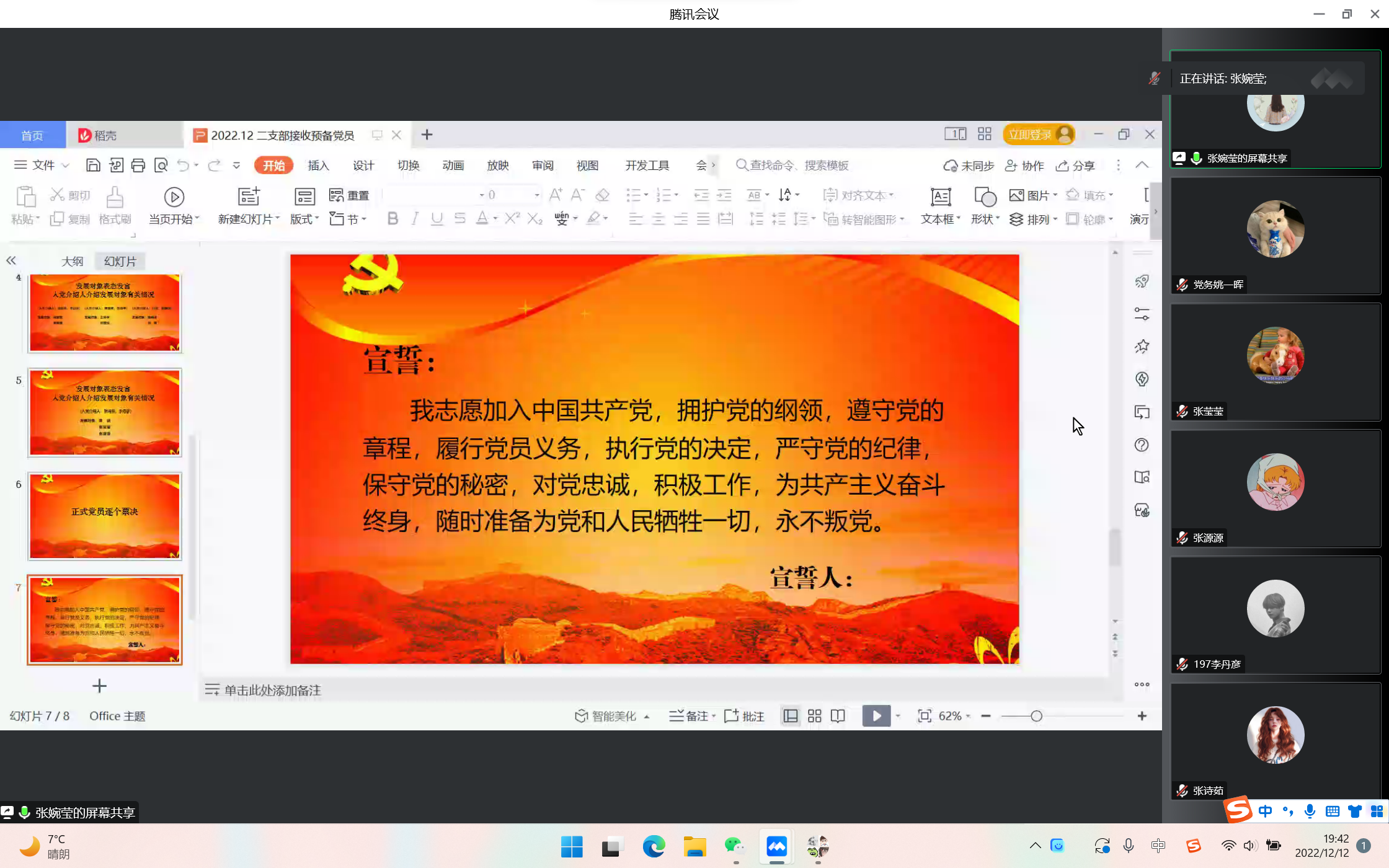Screen dimensions: 1389x868
Task: Start slideshow from current page icon
Action: click(x=174, y=197)
